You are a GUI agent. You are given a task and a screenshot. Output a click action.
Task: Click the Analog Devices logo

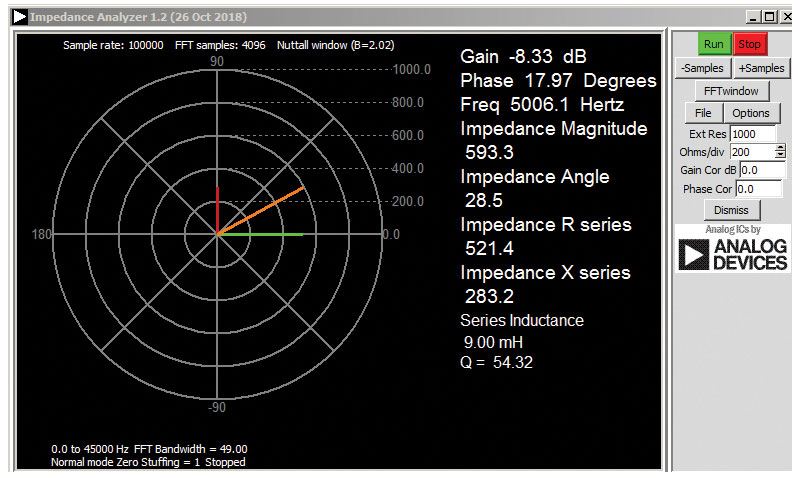732,250
